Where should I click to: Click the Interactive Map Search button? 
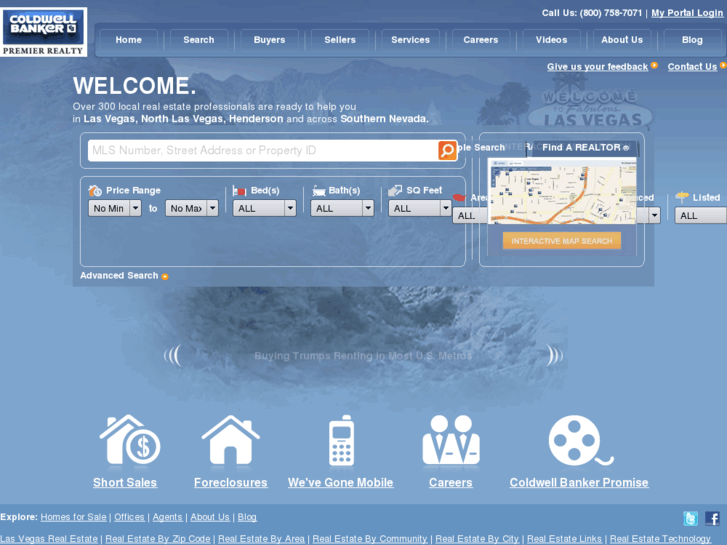tap(561, 241)
